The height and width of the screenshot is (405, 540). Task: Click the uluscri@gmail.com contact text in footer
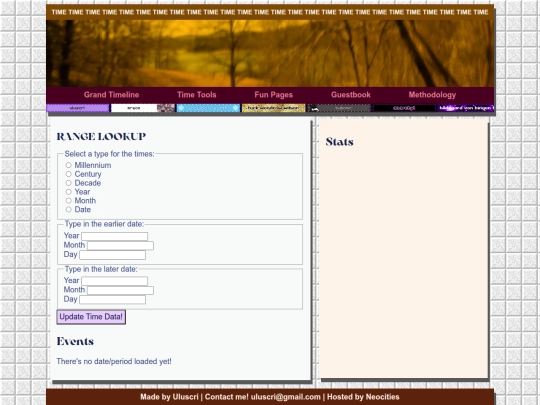click(285, 397)
